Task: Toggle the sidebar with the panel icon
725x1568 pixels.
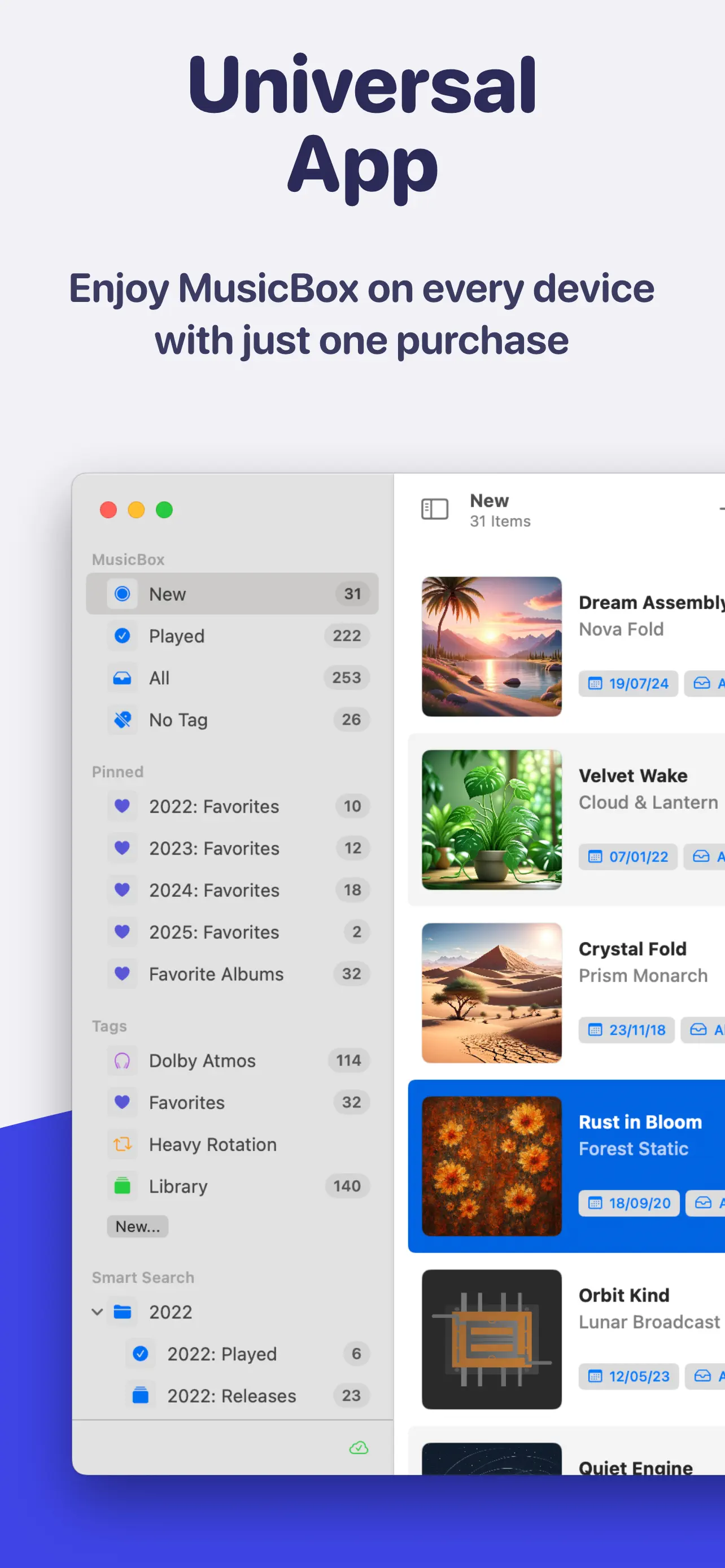Action: click(x=435, y=509)
